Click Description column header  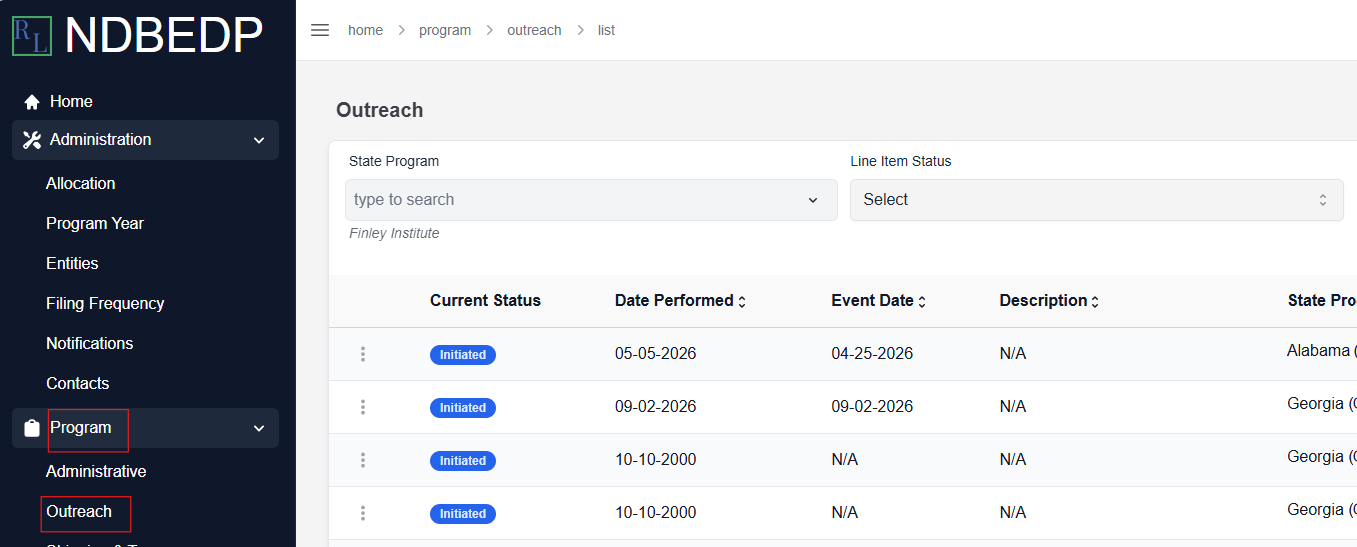pos(1043,300)
